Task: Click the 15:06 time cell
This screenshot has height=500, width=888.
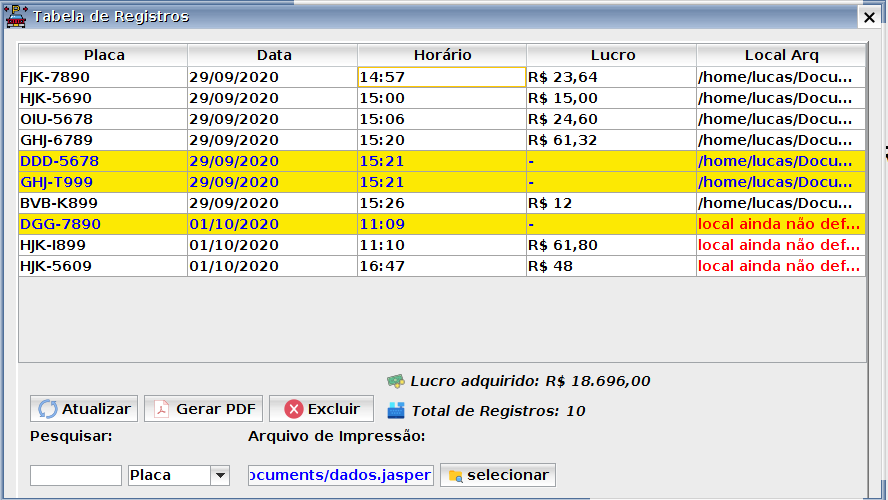Action: (x=442, y=119)
